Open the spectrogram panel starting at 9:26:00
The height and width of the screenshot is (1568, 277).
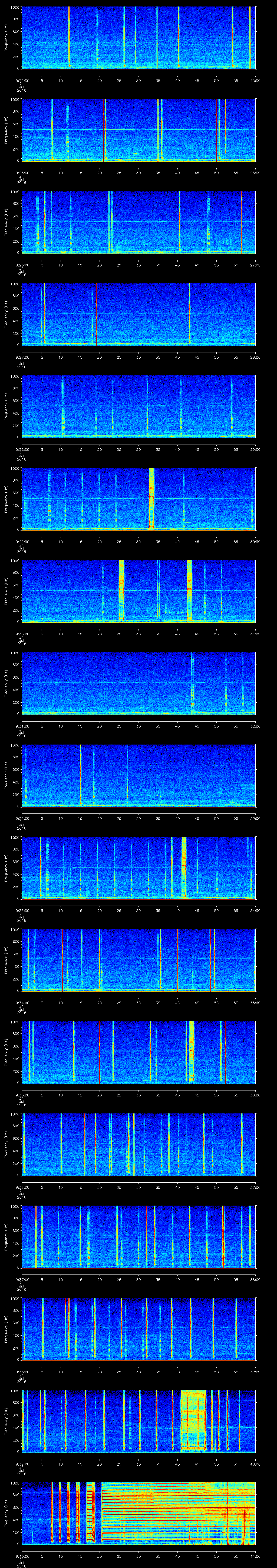pyautogui.click(x=139, y=222)
